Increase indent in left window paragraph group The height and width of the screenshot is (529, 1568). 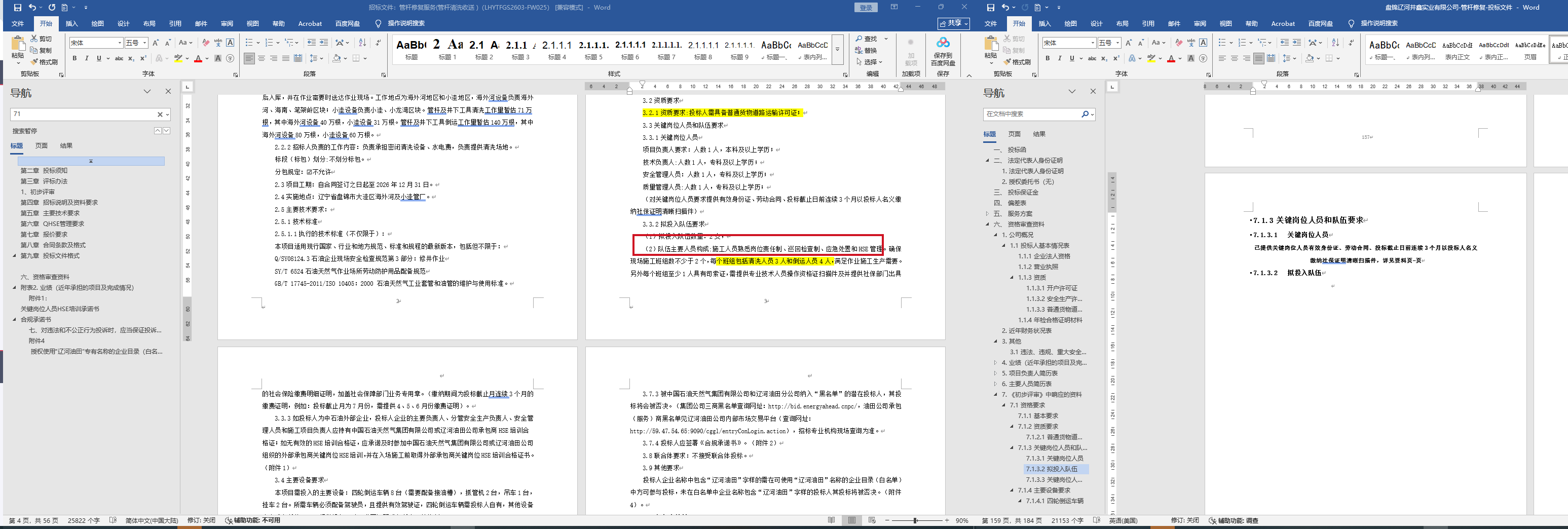coord(324,43)
